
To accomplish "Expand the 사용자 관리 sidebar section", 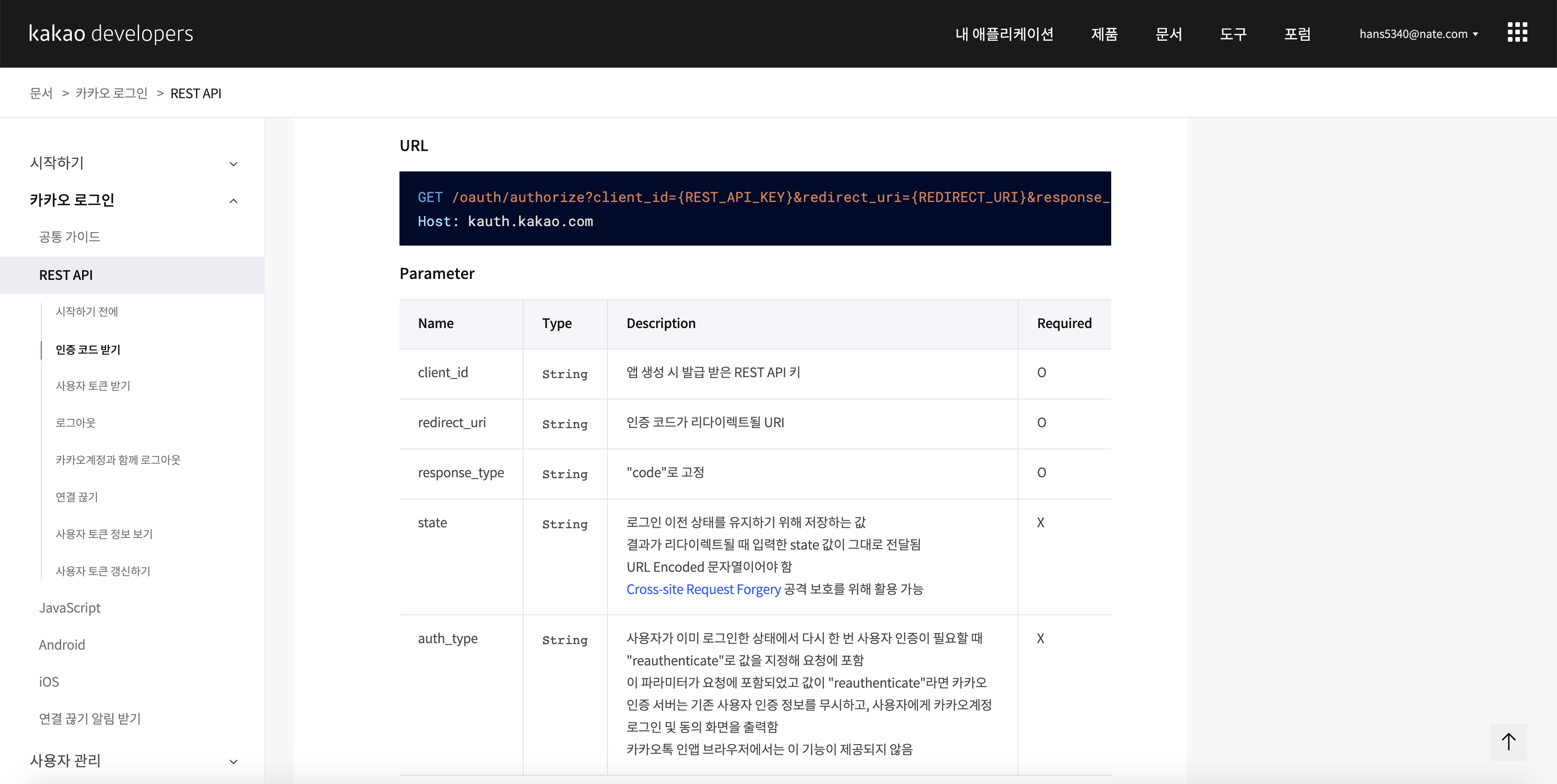I will point(133,760).
